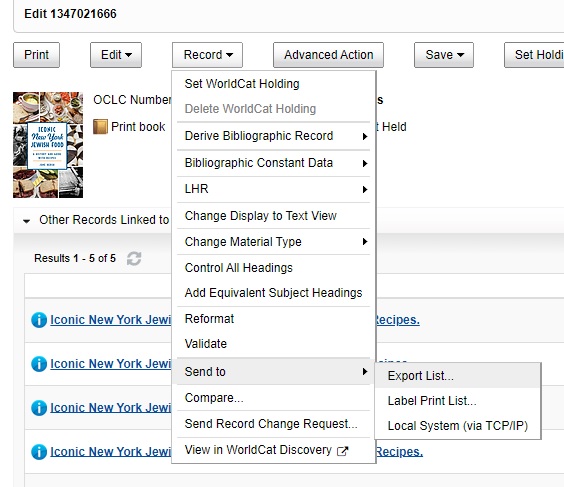Choose Validate from Record menu
The height and width of the screenshot is (487, 564).
273,344
